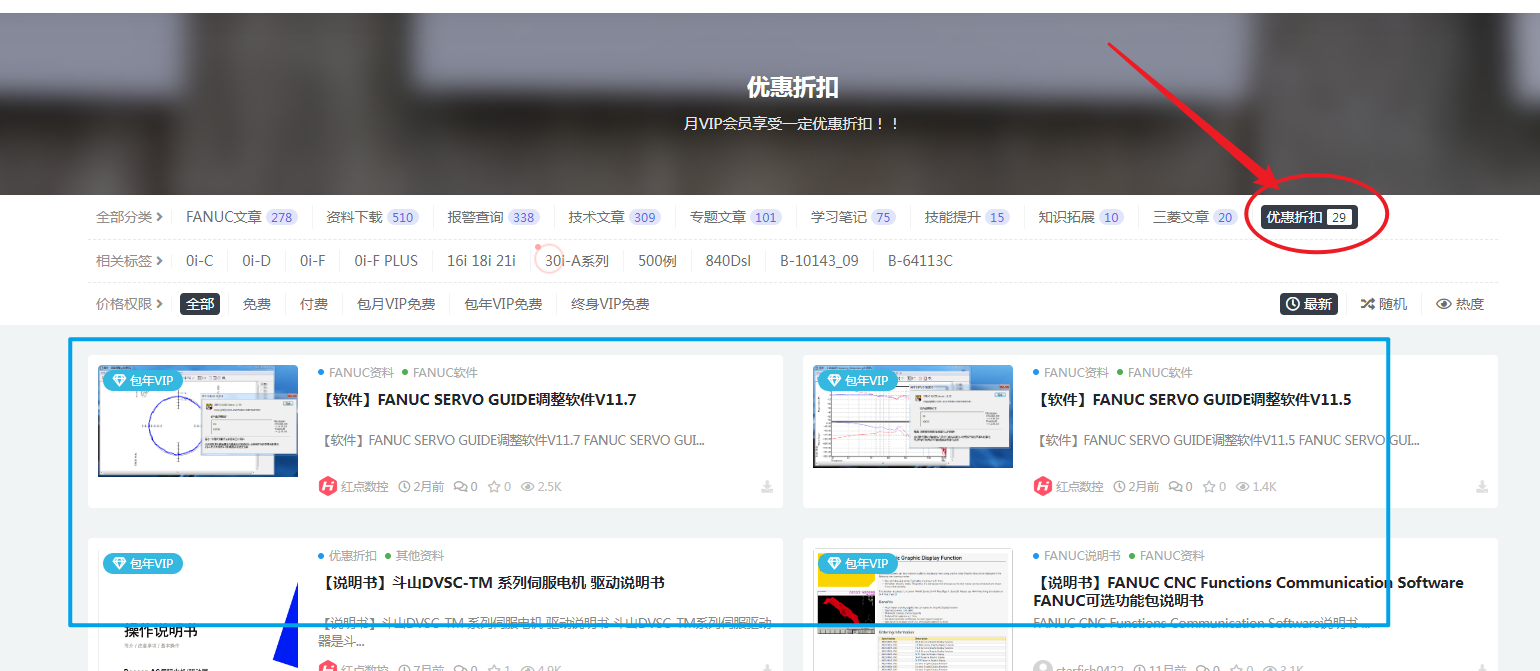Click the 500例 tag

point(657,261)
